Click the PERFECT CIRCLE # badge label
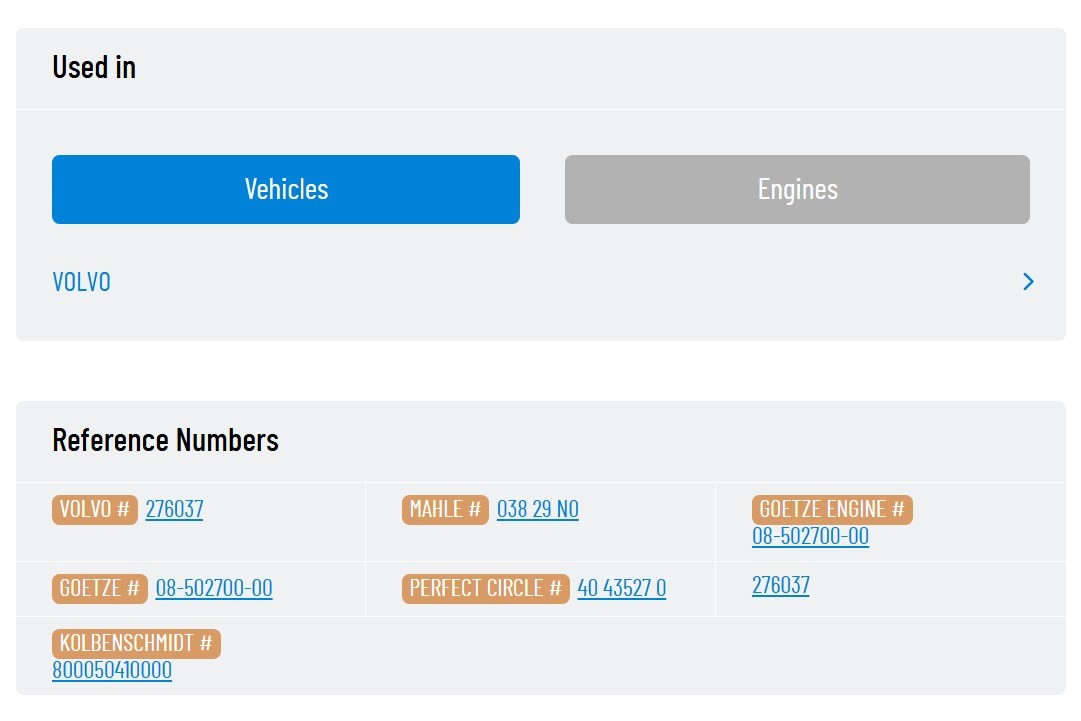This screenshot has width=1081, height=721. point(486,589)
